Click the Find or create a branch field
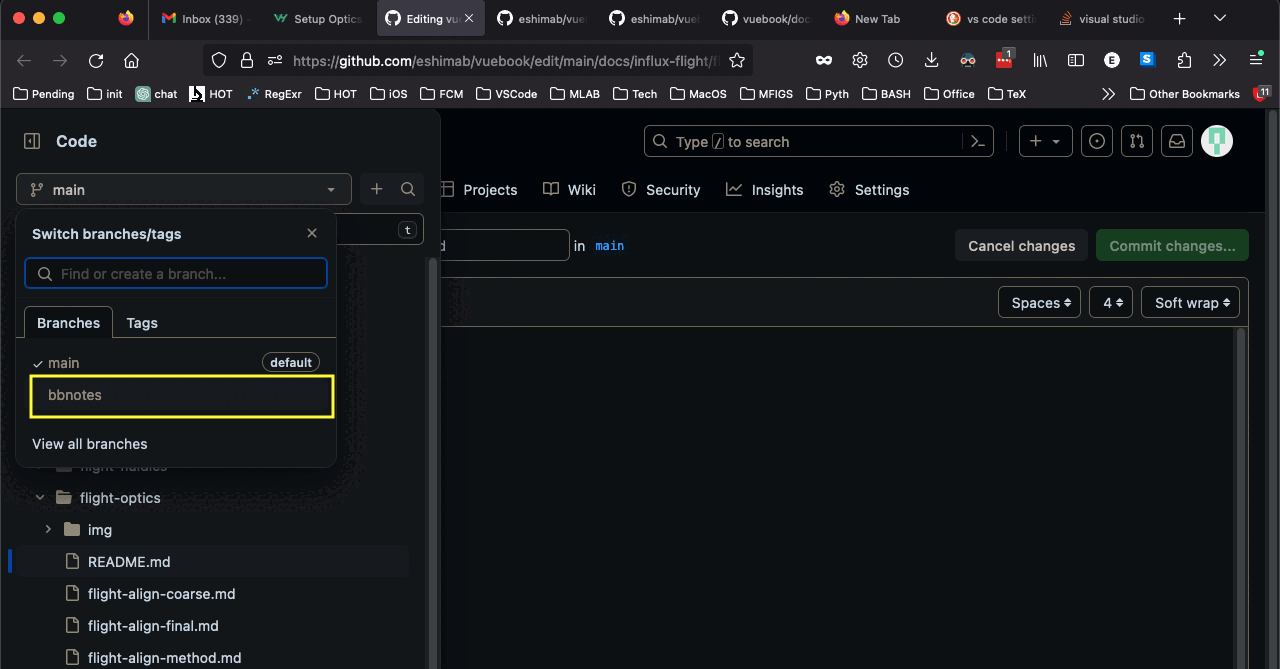 pyautogui.click(x=176, y=273)
